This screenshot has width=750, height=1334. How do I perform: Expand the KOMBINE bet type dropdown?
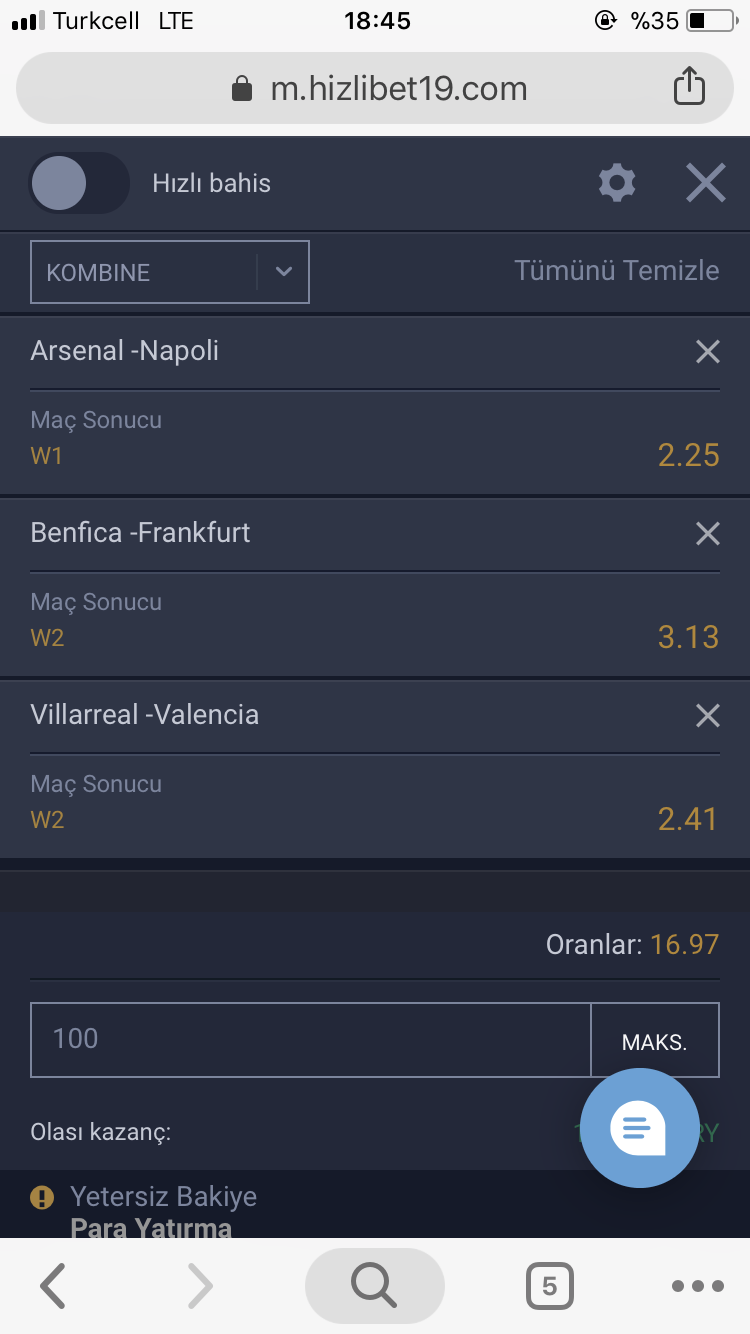coord(170,272)
